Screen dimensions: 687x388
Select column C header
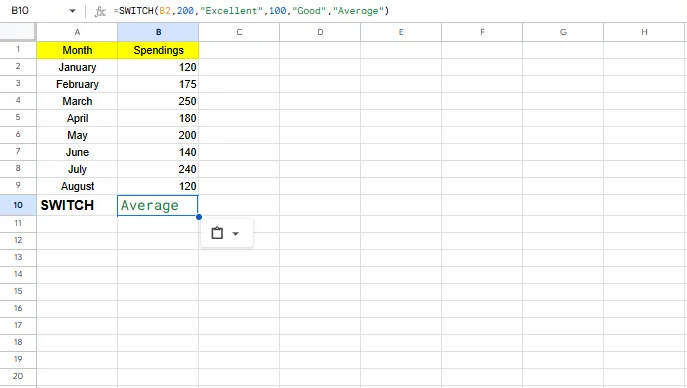tap(239, 32)
